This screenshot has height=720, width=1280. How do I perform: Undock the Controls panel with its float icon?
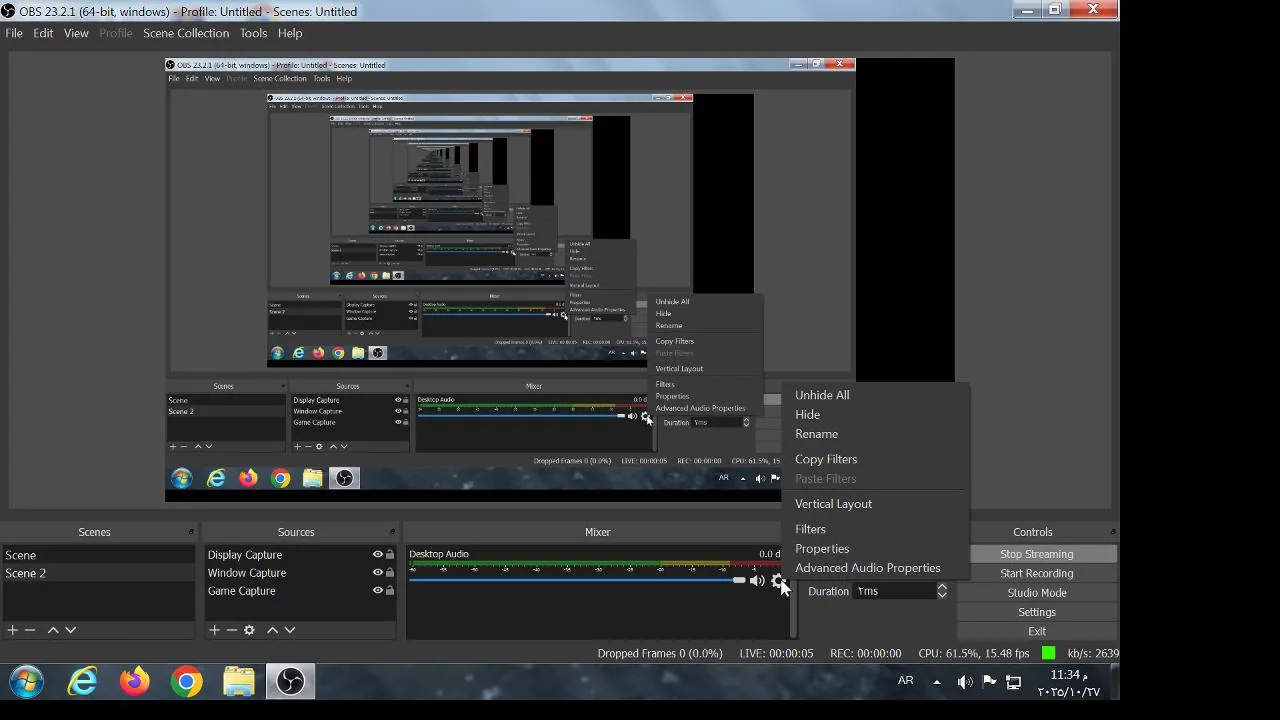point(1112,532)
